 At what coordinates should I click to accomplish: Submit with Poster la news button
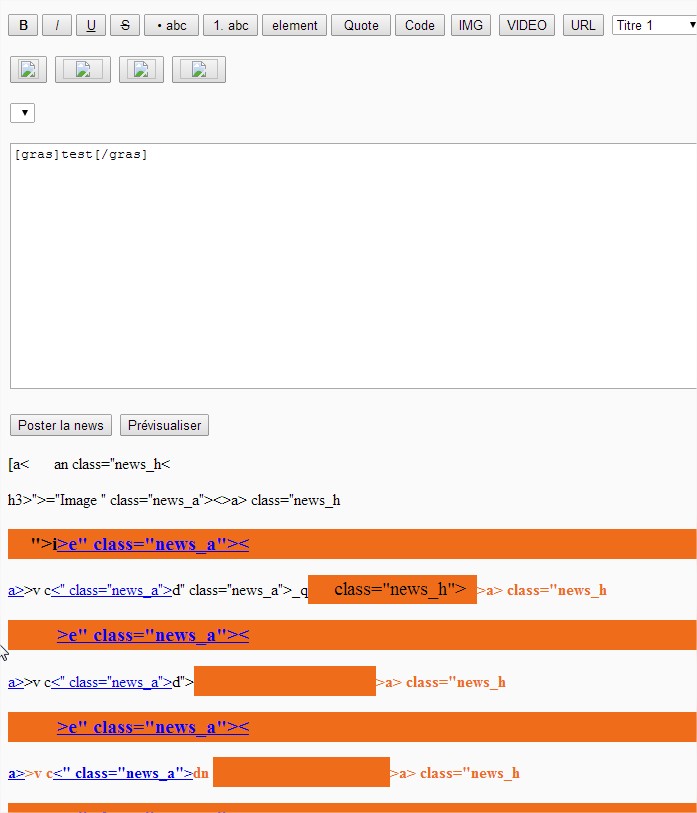61,425
